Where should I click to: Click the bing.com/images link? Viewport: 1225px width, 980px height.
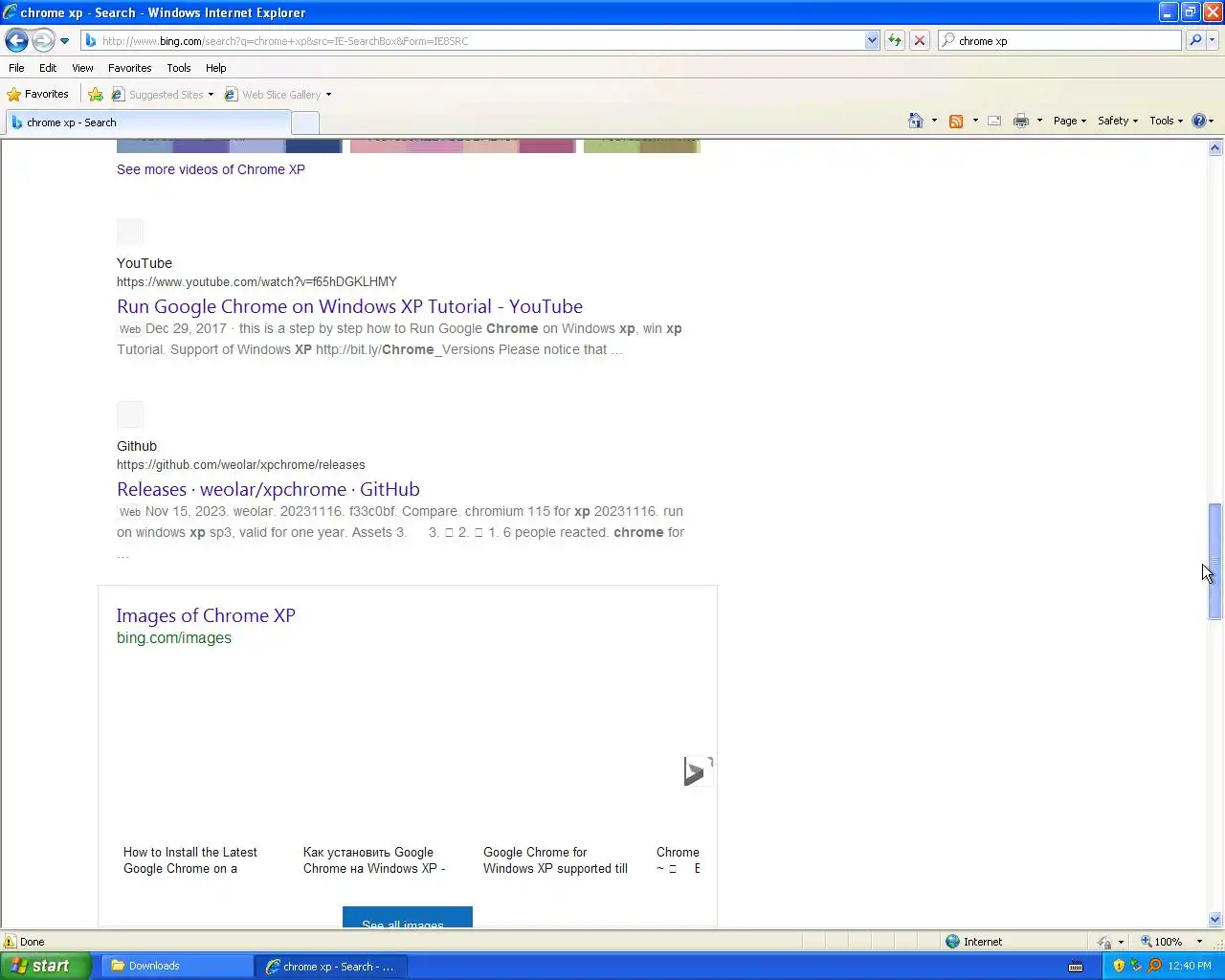tap(174, 638)
